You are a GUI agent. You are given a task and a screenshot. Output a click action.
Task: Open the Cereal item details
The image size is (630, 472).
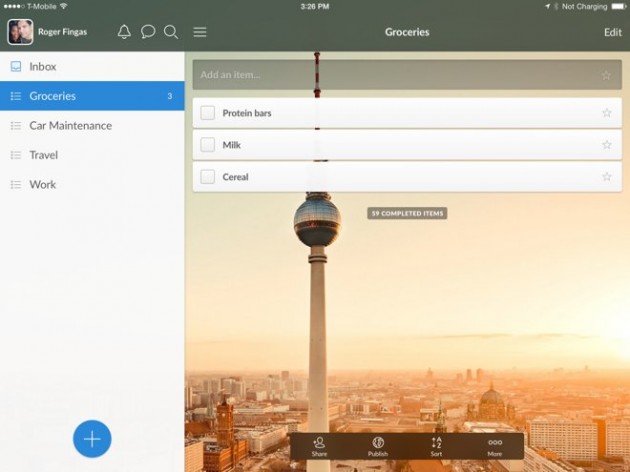tap(407, 176)
